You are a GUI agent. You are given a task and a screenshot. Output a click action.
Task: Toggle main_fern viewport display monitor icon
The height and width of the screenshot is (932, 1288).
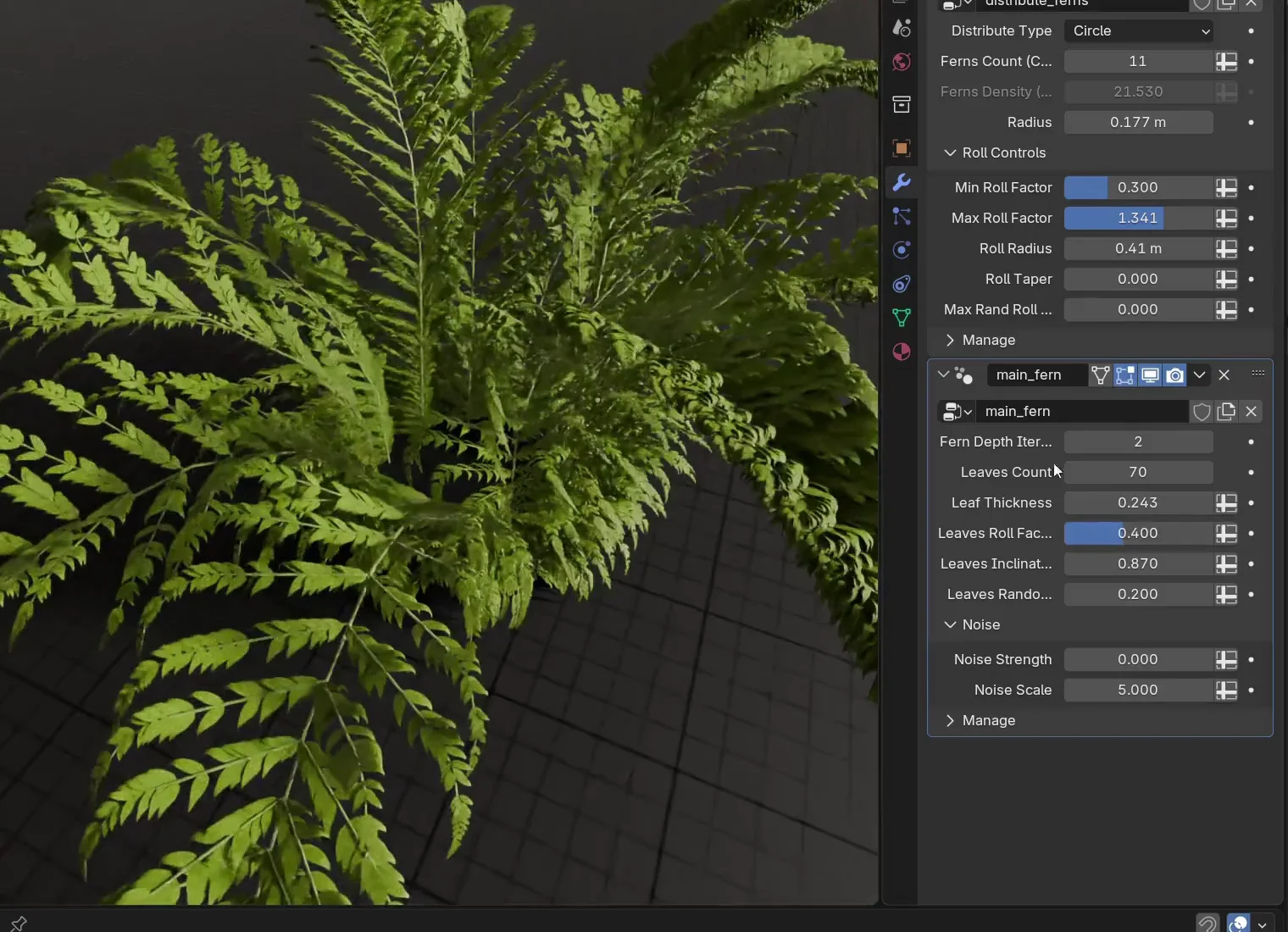1149,375
